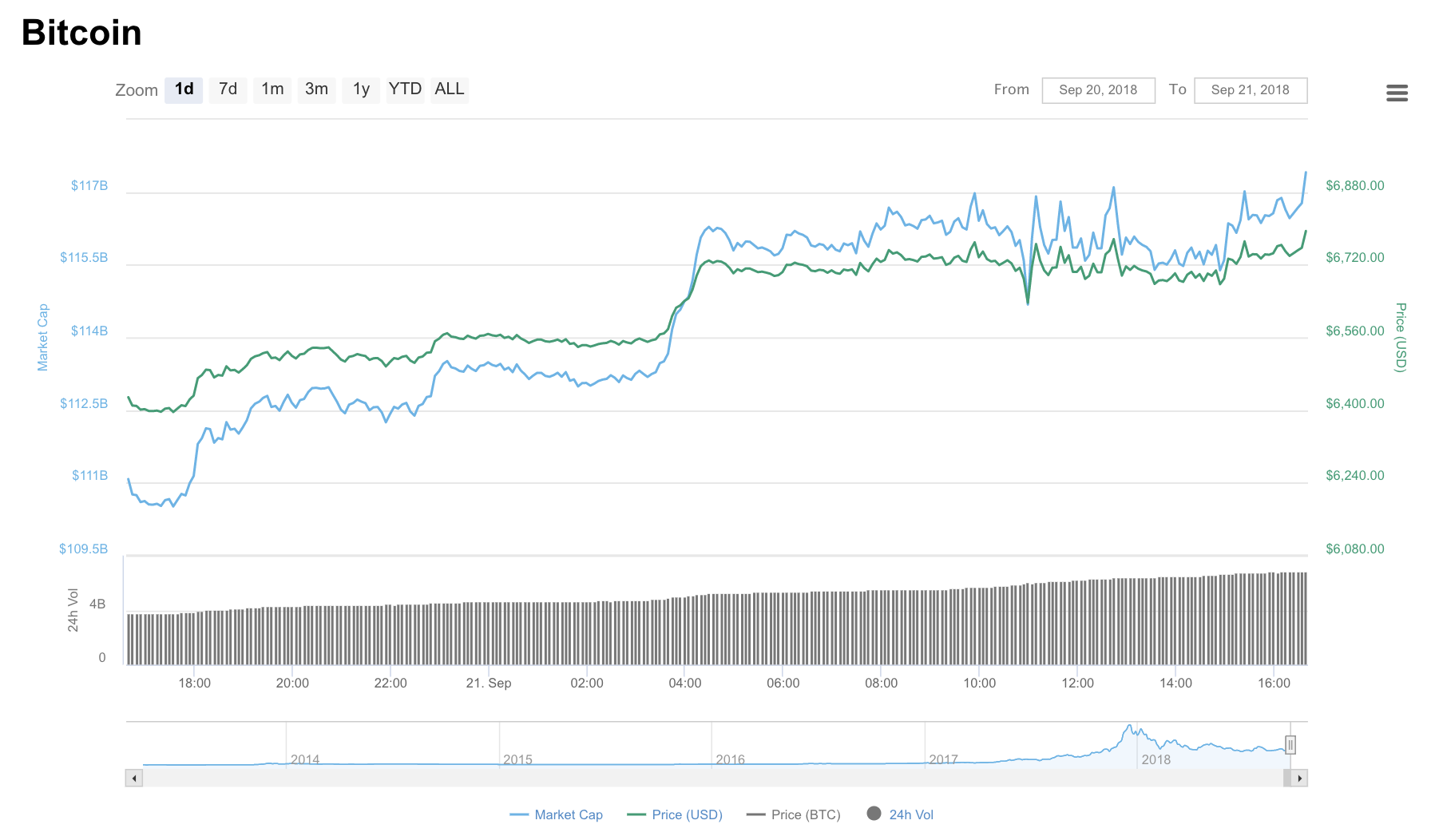Click the navigator scrollbar right arrow
The height and width of the screenshot is (840, 1431).
(1299, 779)
